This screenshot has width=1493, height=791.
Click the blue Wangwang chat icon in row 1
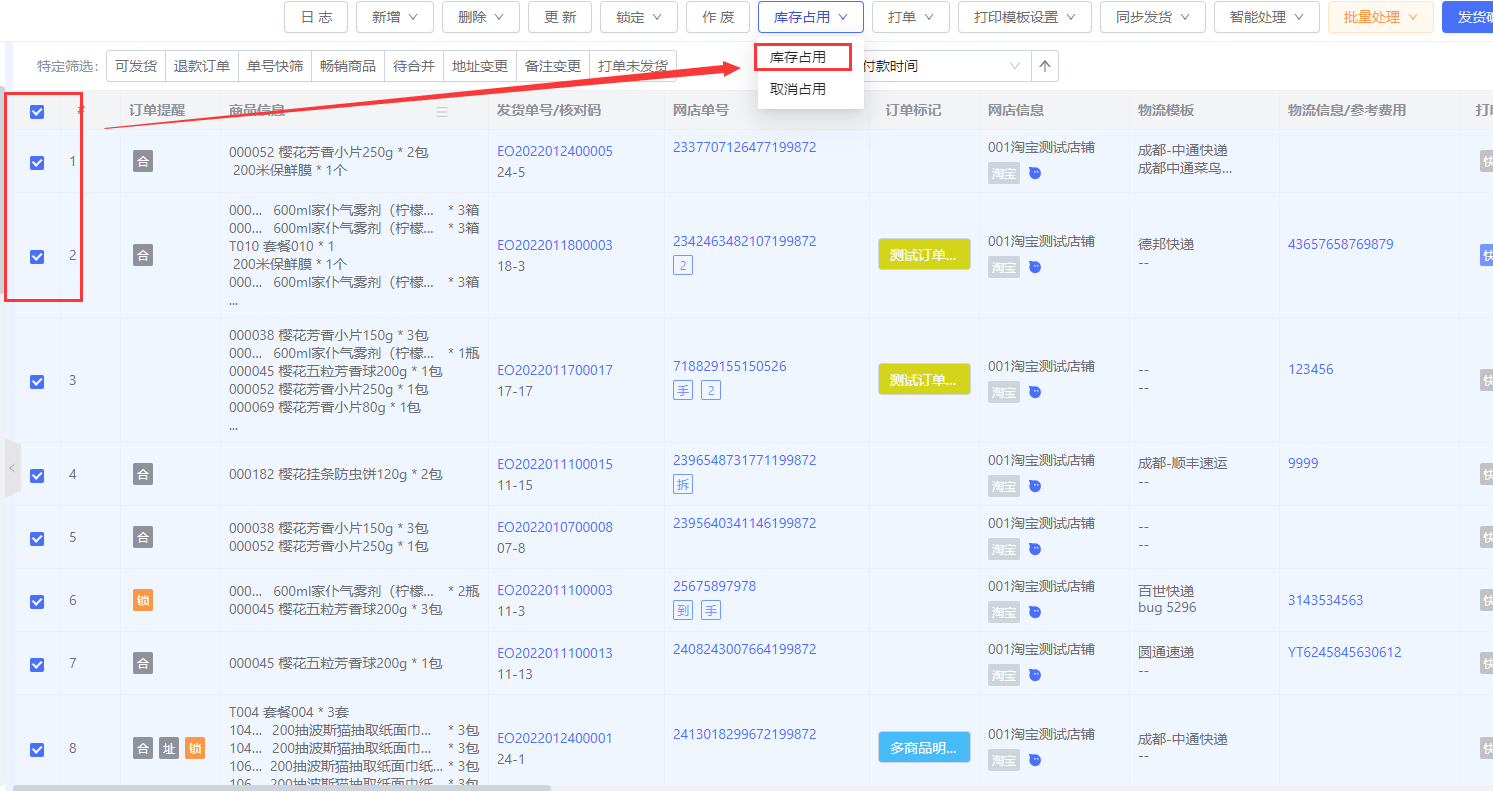coord(1035,173)
